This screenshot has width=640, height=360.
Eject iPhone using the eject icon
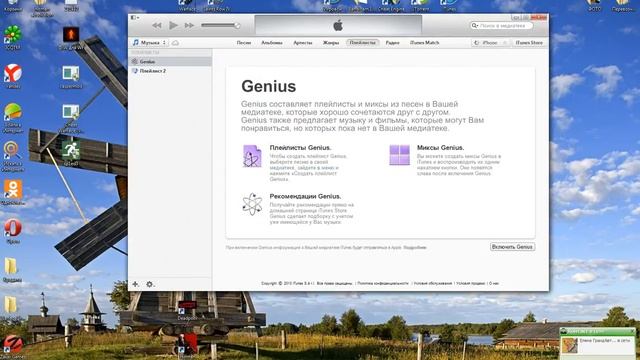click(505, 42)
